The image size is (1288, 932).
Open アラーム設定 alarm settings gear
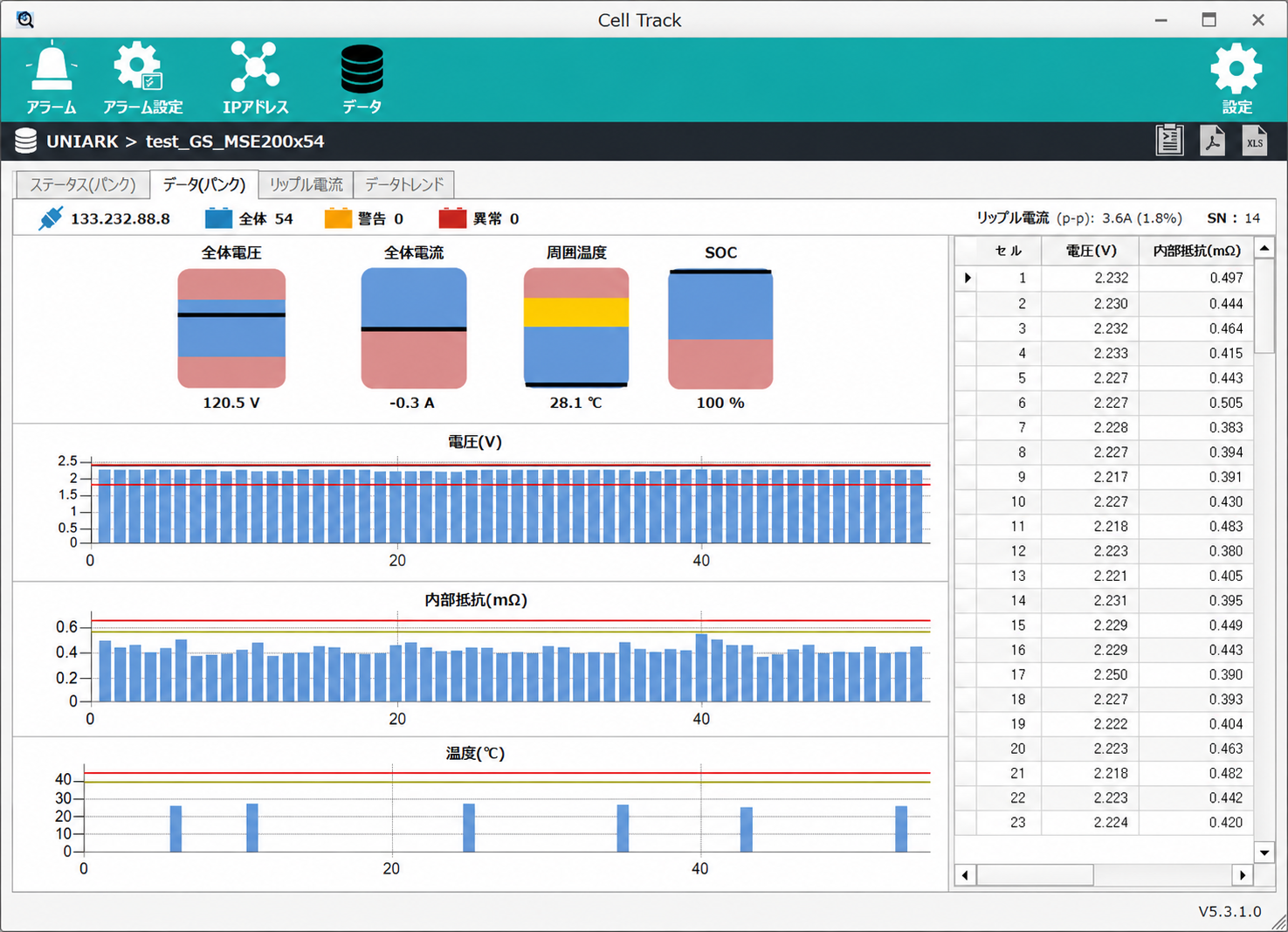pos(142,78)
